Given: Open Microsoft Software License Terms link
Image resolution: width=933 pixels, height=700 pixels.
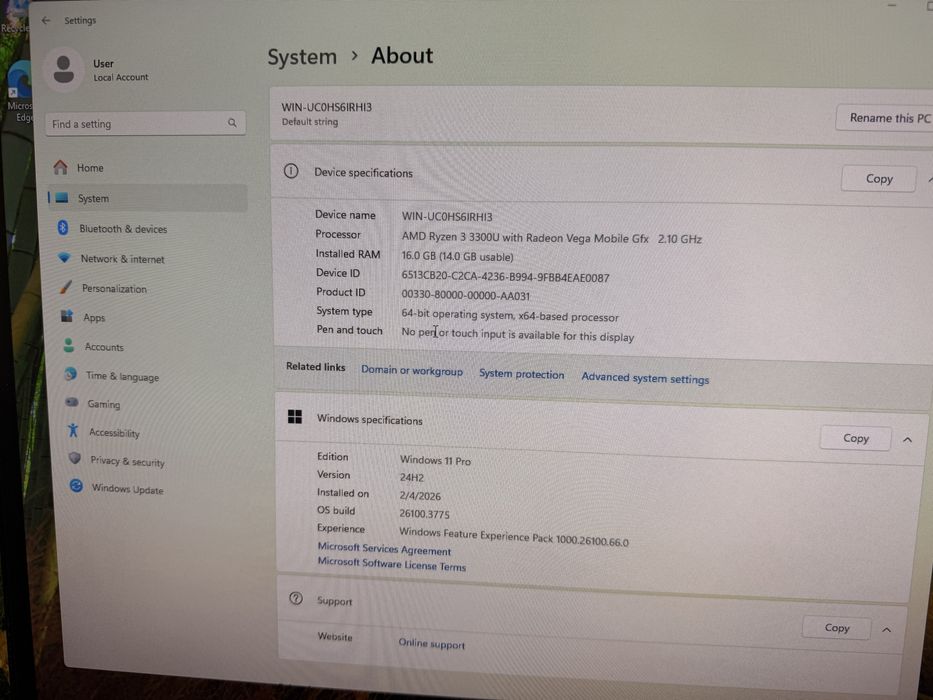Looking at the screenshot, I should tap(392, 564).
